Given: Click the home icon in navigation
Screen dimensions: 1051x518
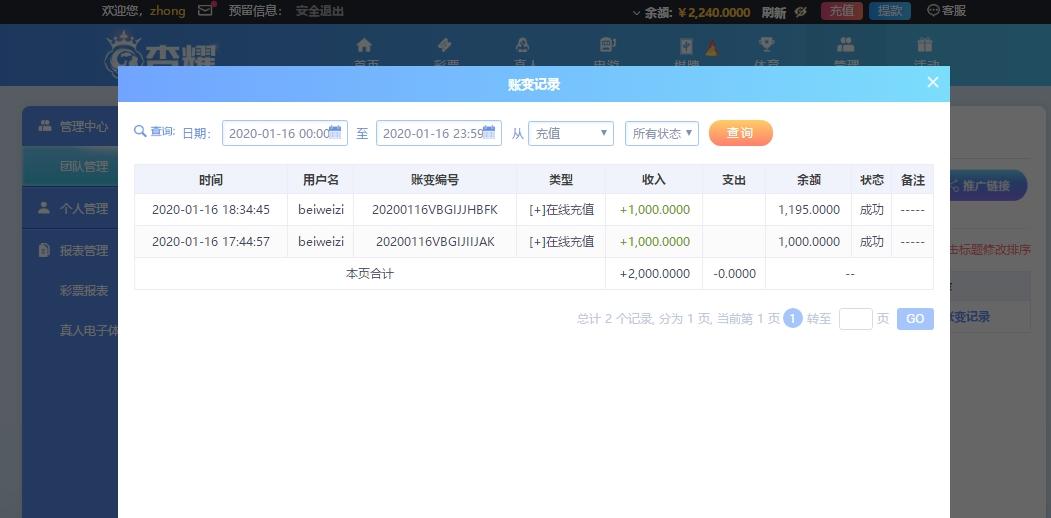Looking at the screenshot, I should pyautogui.click(x=364, y=45).
